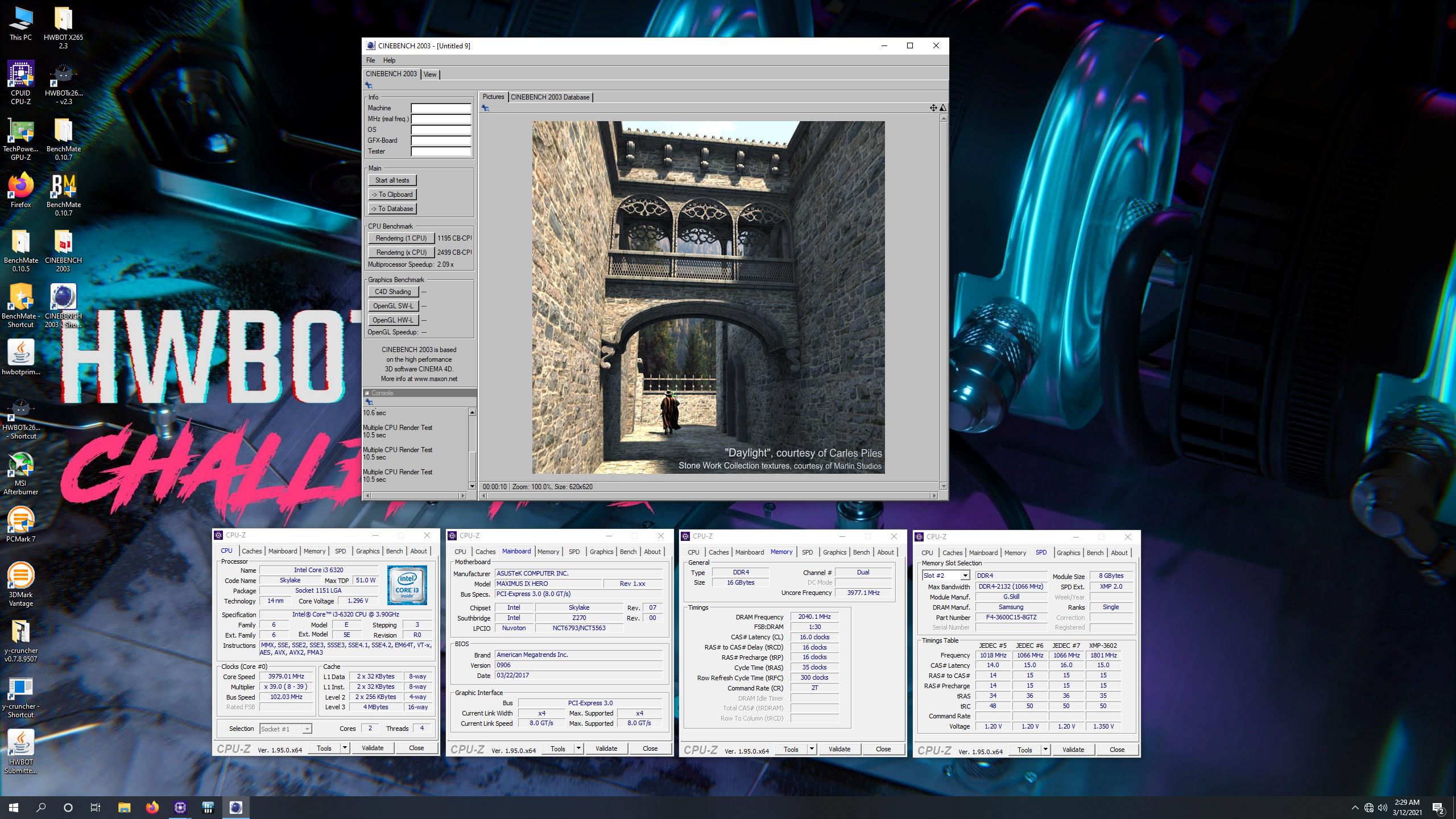
Task: Click the MHz (real freq.) input field
Action: click(x=441, y=119)
